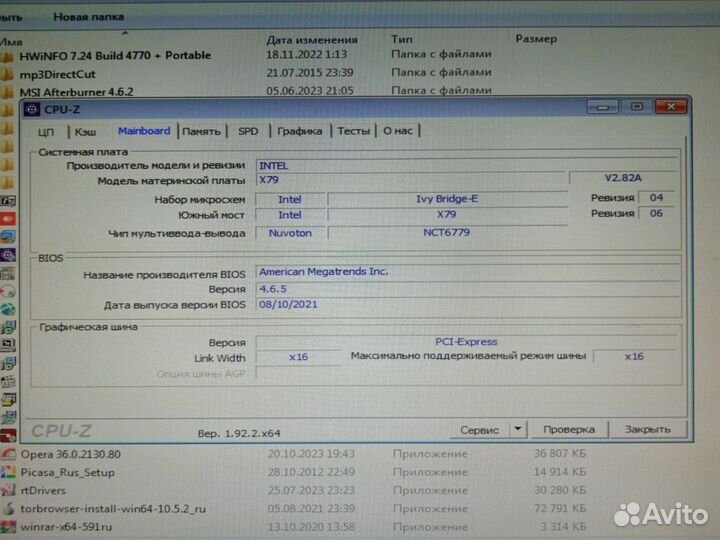Go to the Графика tab
Screen dimensions: 720x540
(x=300, y=131)
